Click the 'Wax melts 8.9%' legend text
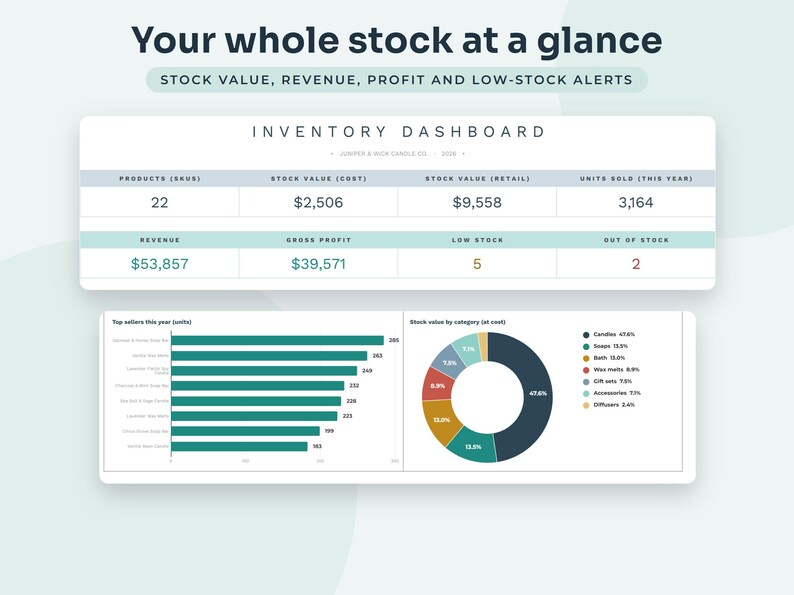 click(x=616, y=370)
